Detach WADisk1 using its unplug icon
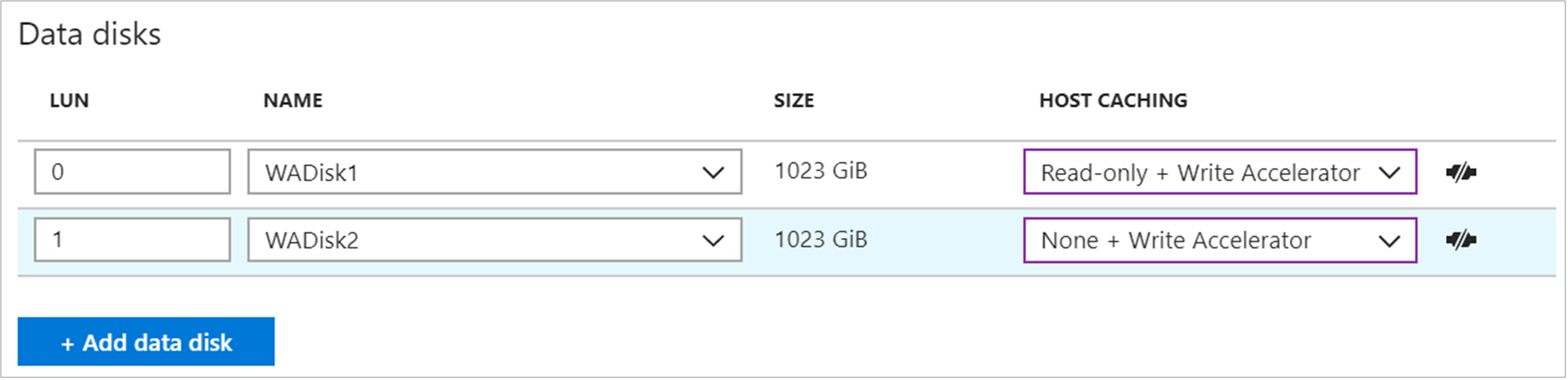 1461,172
